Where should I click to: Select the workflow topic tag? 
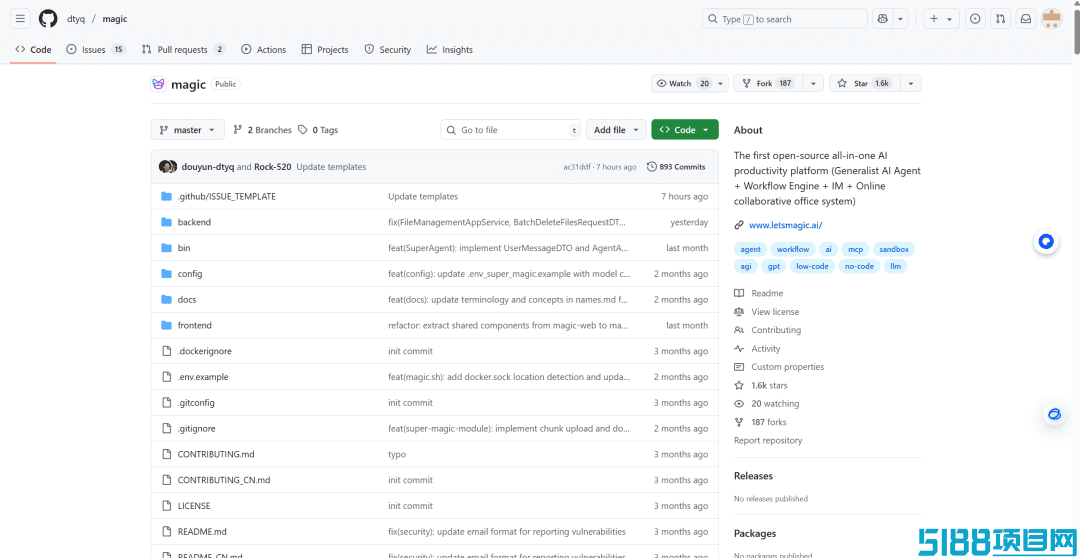tap(793, 249)
